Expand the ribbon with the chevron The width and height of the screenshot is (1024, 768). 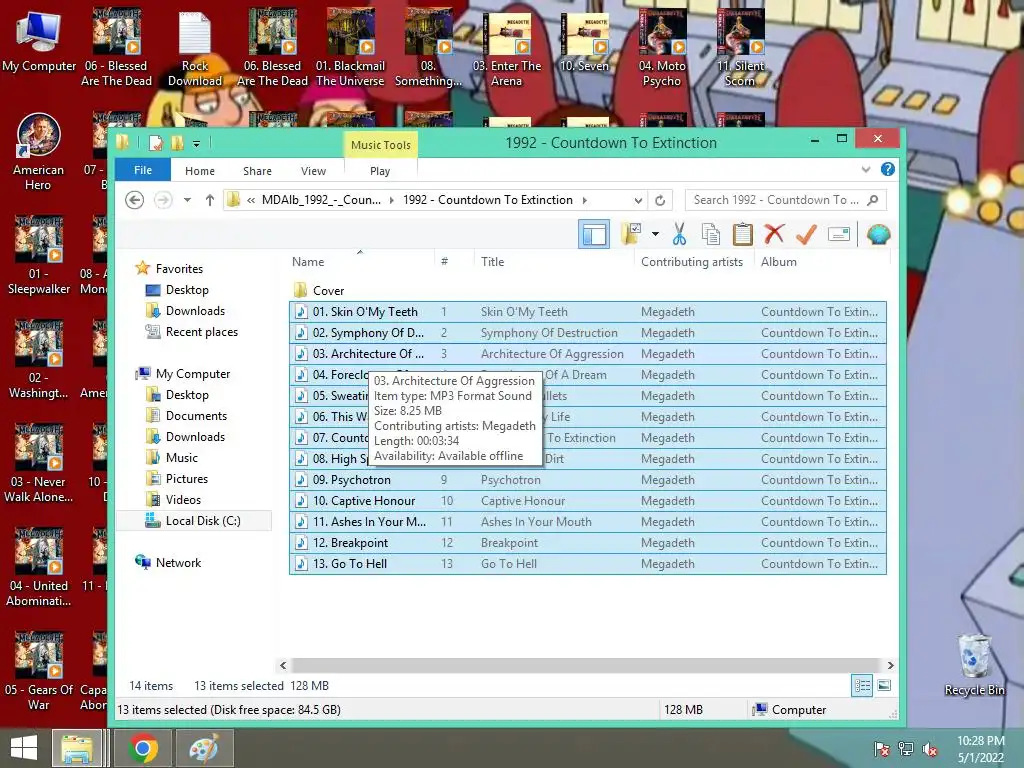(866, 170)
